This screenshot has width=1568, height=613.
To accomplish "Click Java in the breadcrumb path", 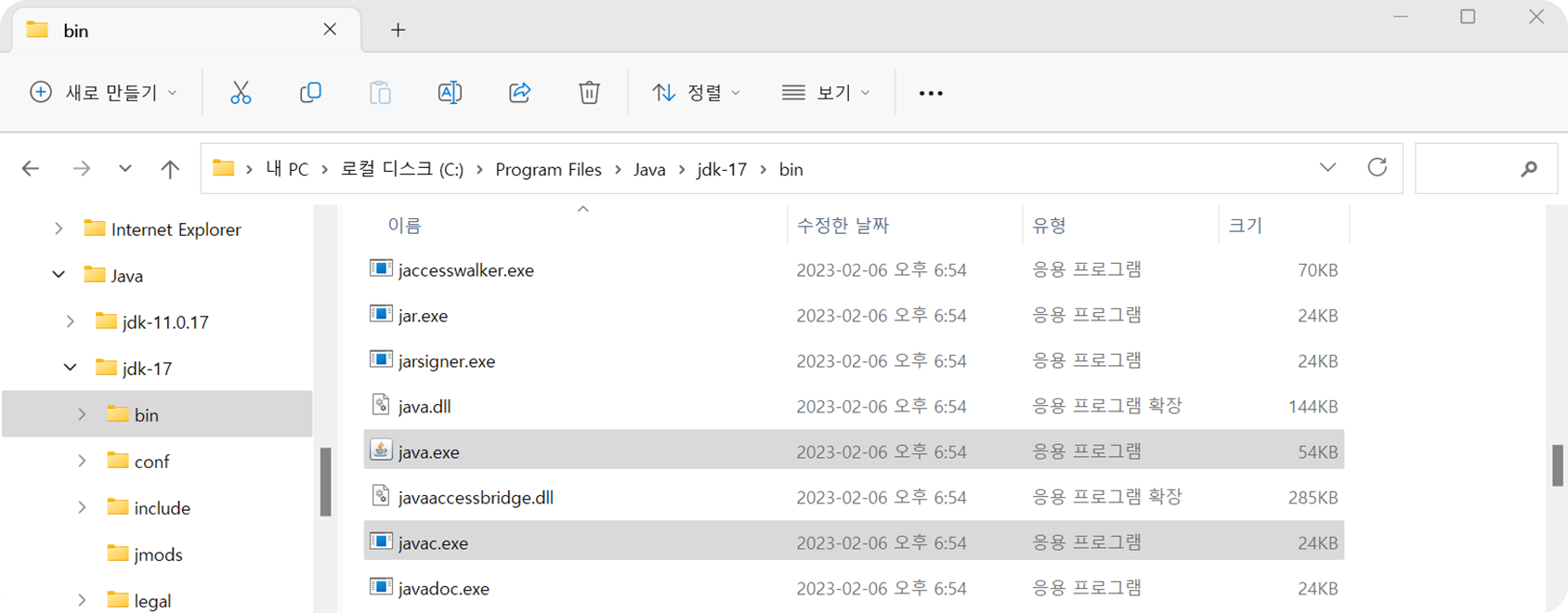I will (x=649, y=169).
